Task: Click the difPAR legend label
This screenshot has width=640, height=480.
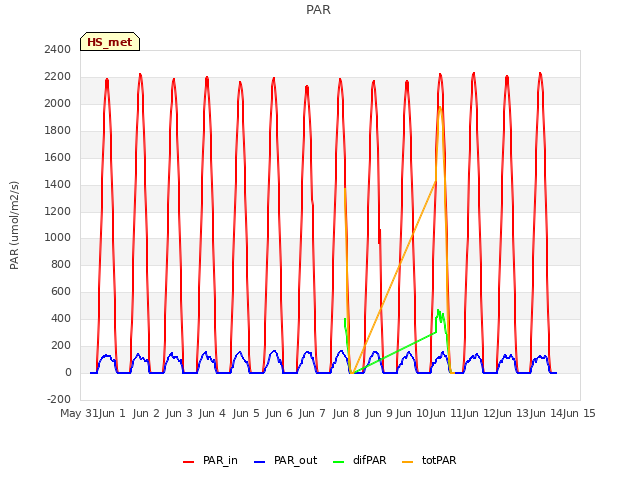Action: click(x=369, y=460)
